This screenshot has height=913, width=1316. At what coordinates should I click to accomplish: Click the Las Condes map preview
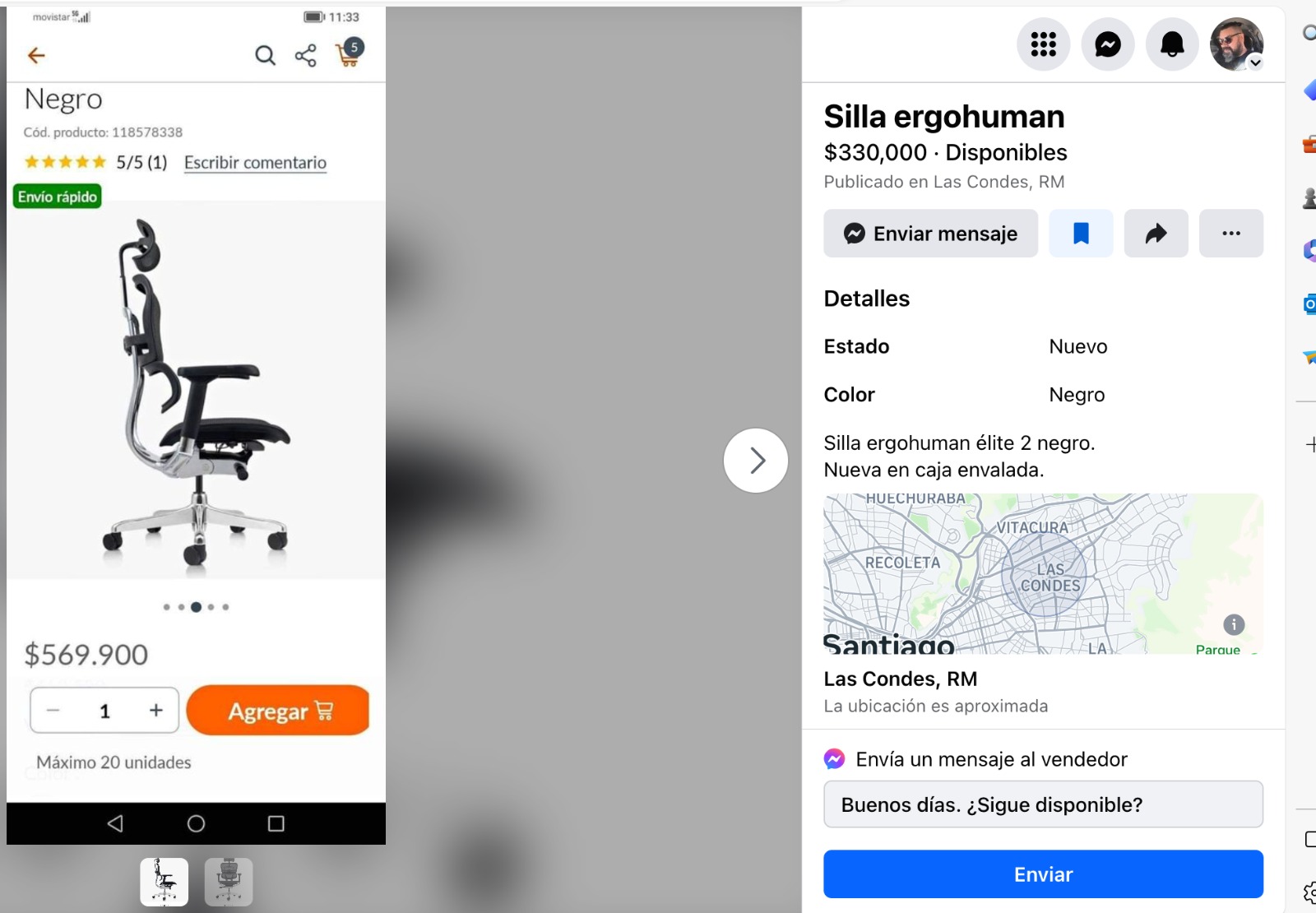(1043, 573)
